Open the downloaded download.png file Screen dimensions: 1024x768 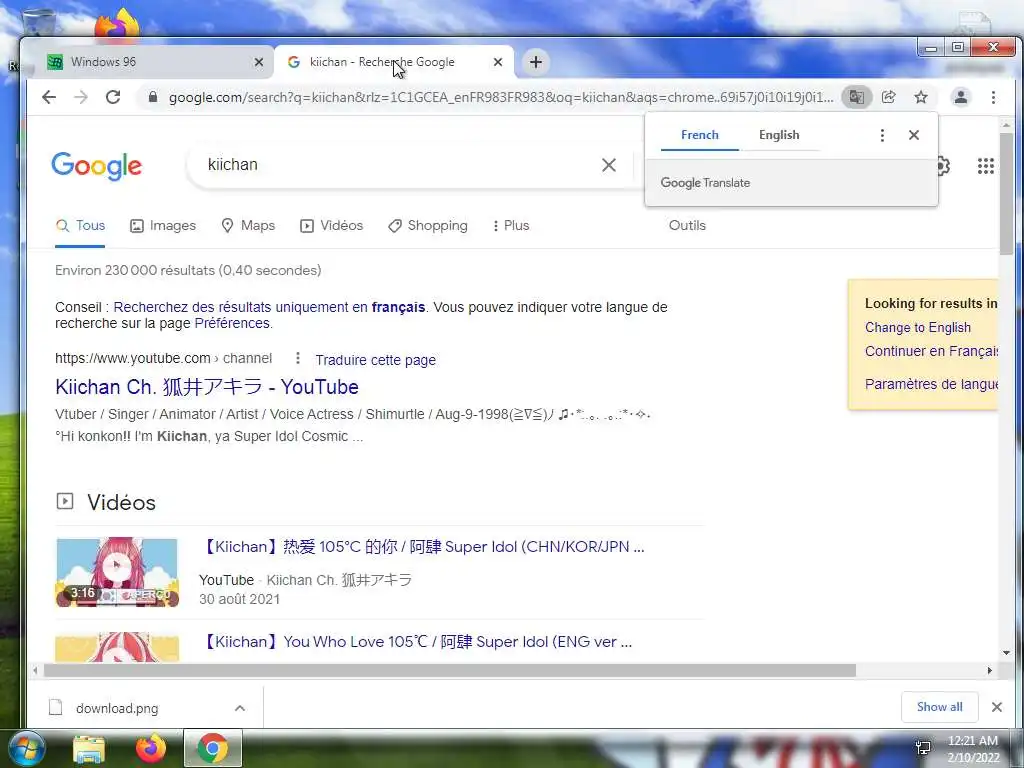click(117, 708)
